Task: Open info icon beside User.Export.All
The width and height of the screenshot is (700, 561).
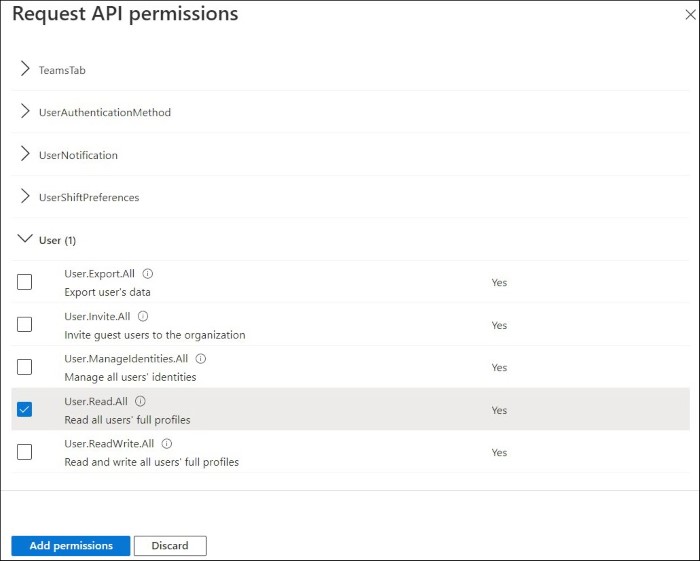Action: [147, 274]
